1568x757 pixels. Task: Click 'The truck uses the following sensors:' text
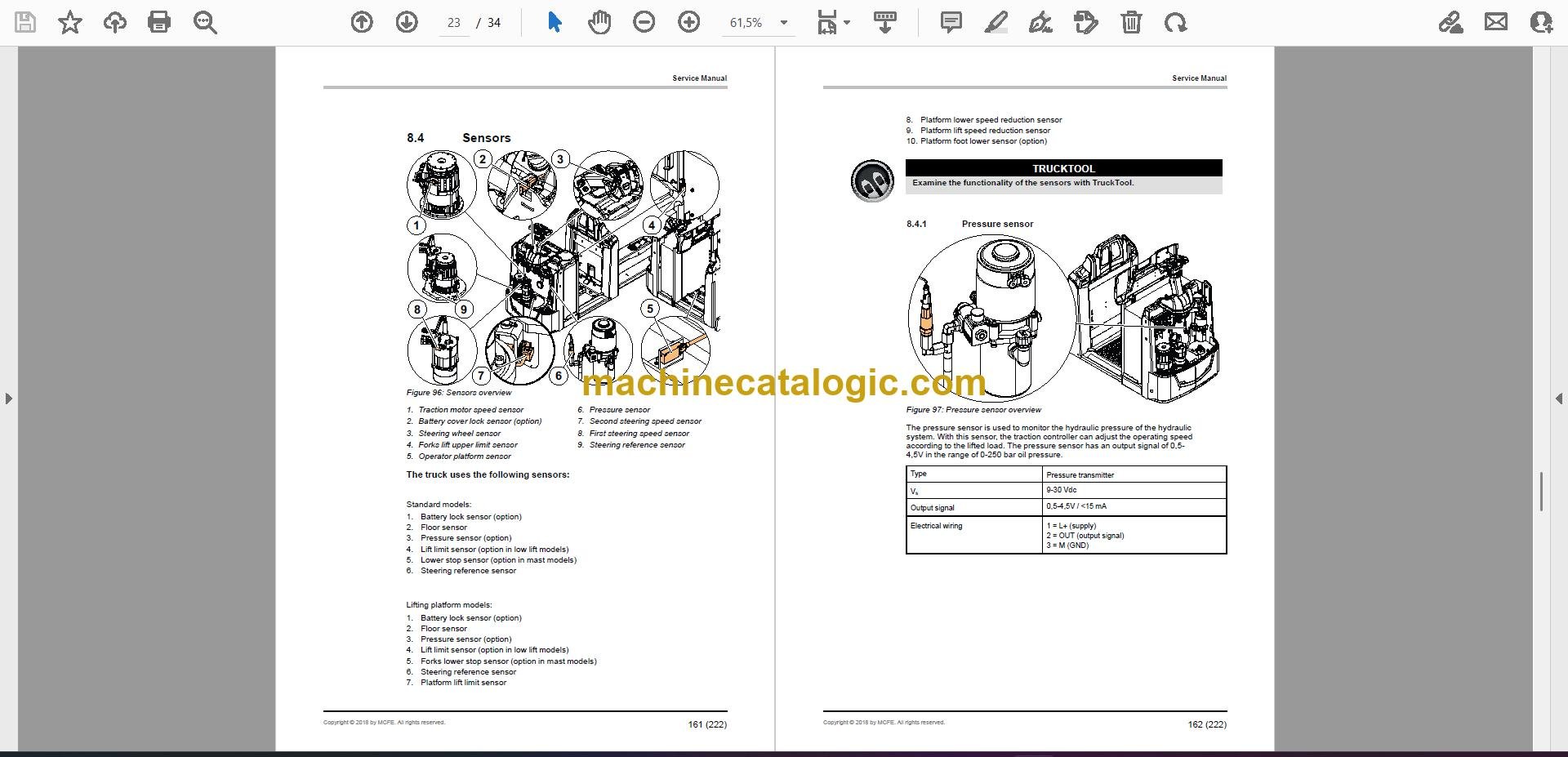click(488, 474)
